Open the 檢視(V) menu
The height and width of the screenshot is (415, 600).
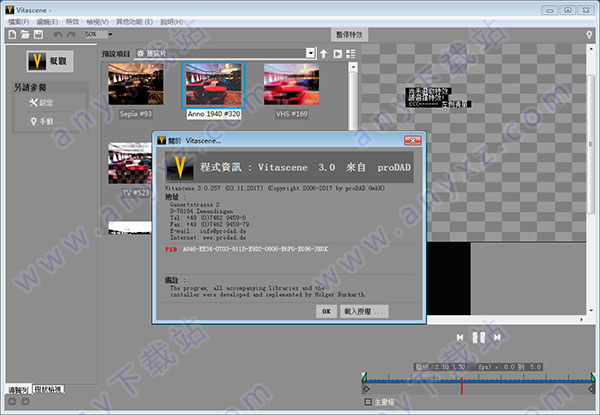(x=97, y=22)
